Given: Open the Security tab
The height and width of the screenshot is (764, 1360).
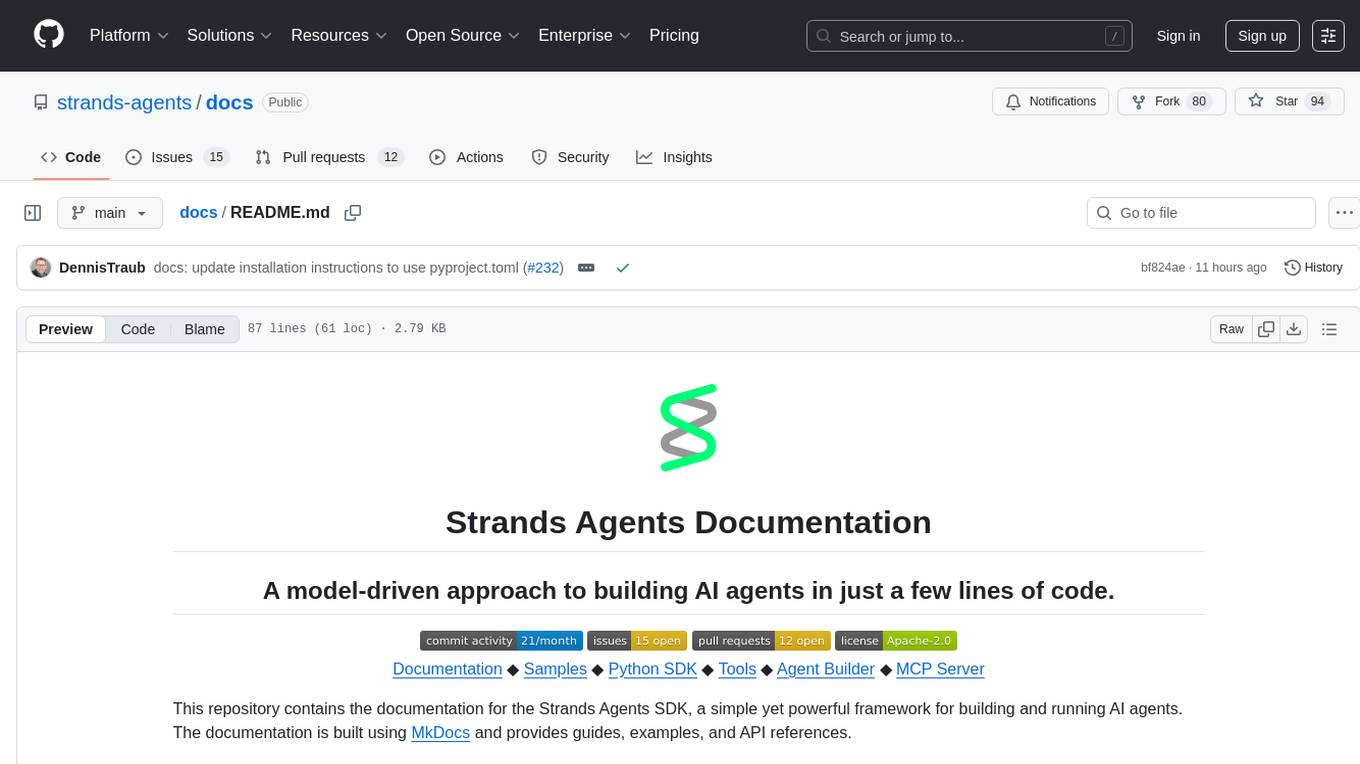Looking at the screenshot, I should pos(570,157).
